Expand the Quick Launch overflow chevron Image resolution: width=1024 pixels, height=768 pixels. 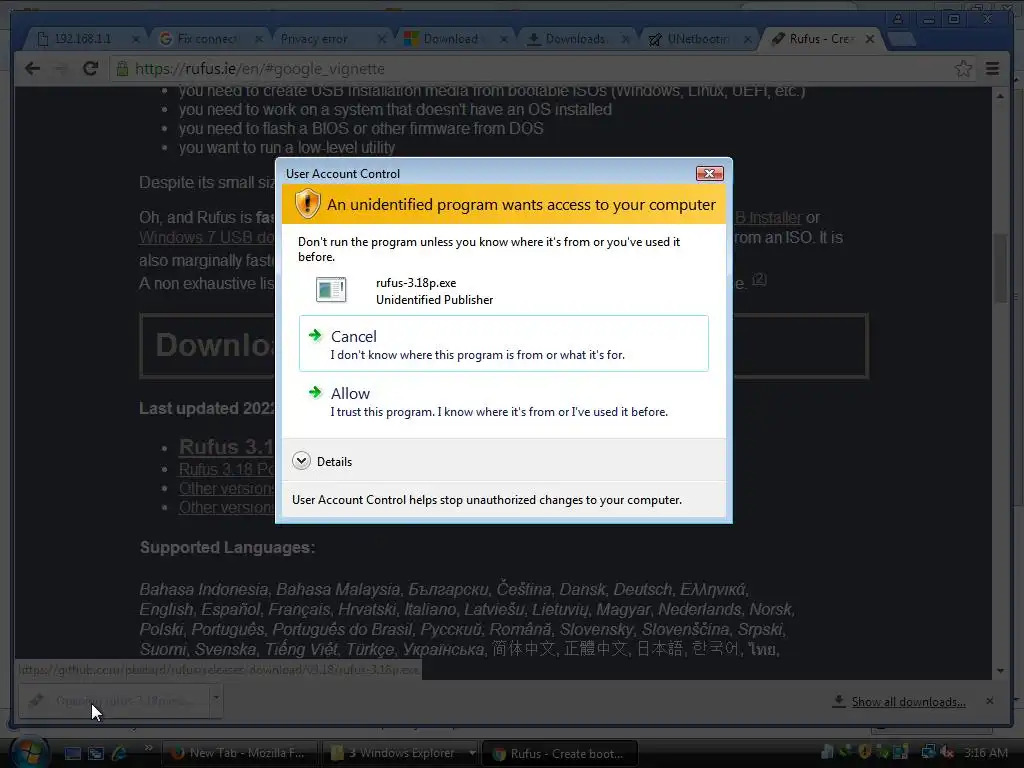point(148,748)
